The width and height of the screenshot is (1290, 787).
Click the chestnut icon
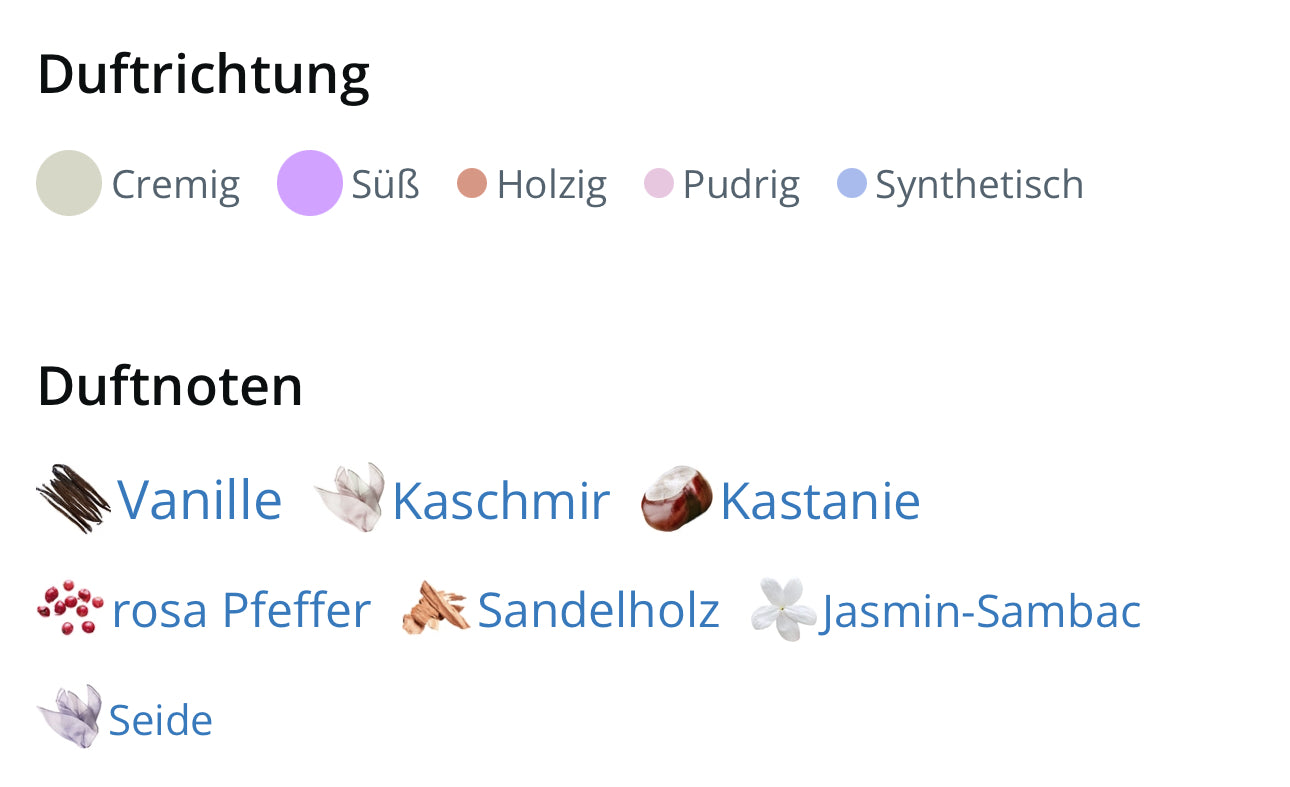677,498
